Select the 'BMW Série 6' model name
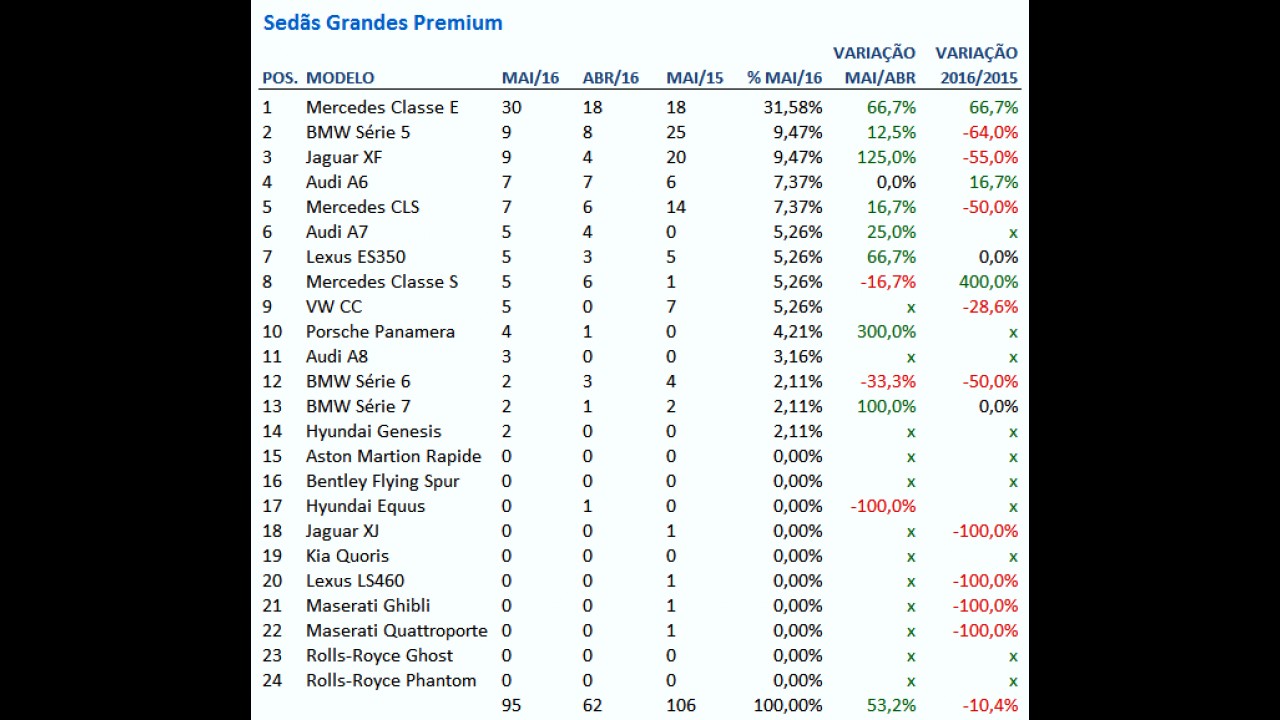This screenshot has width=1280, height=720. (x=358, y=382)
